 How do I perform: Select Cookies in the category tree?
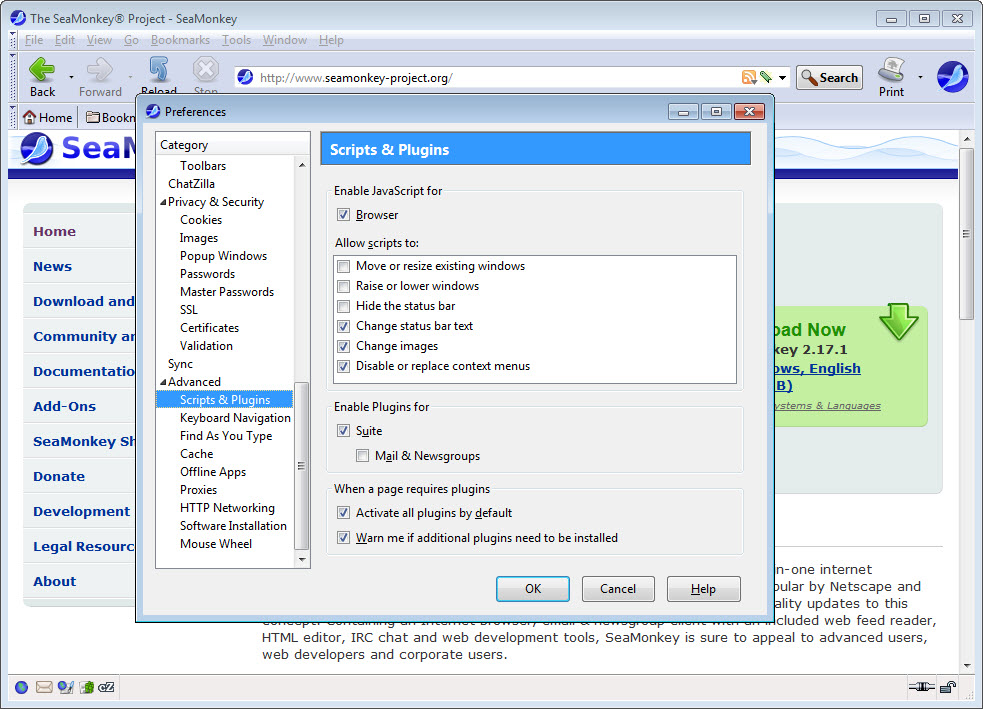tap(201, 220)
